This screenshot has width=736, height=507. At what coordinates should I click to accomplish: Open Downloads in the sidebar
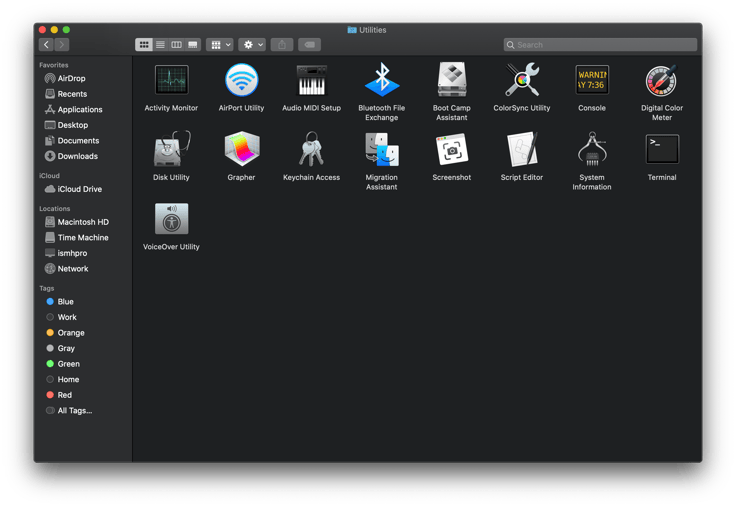[71, 156]
